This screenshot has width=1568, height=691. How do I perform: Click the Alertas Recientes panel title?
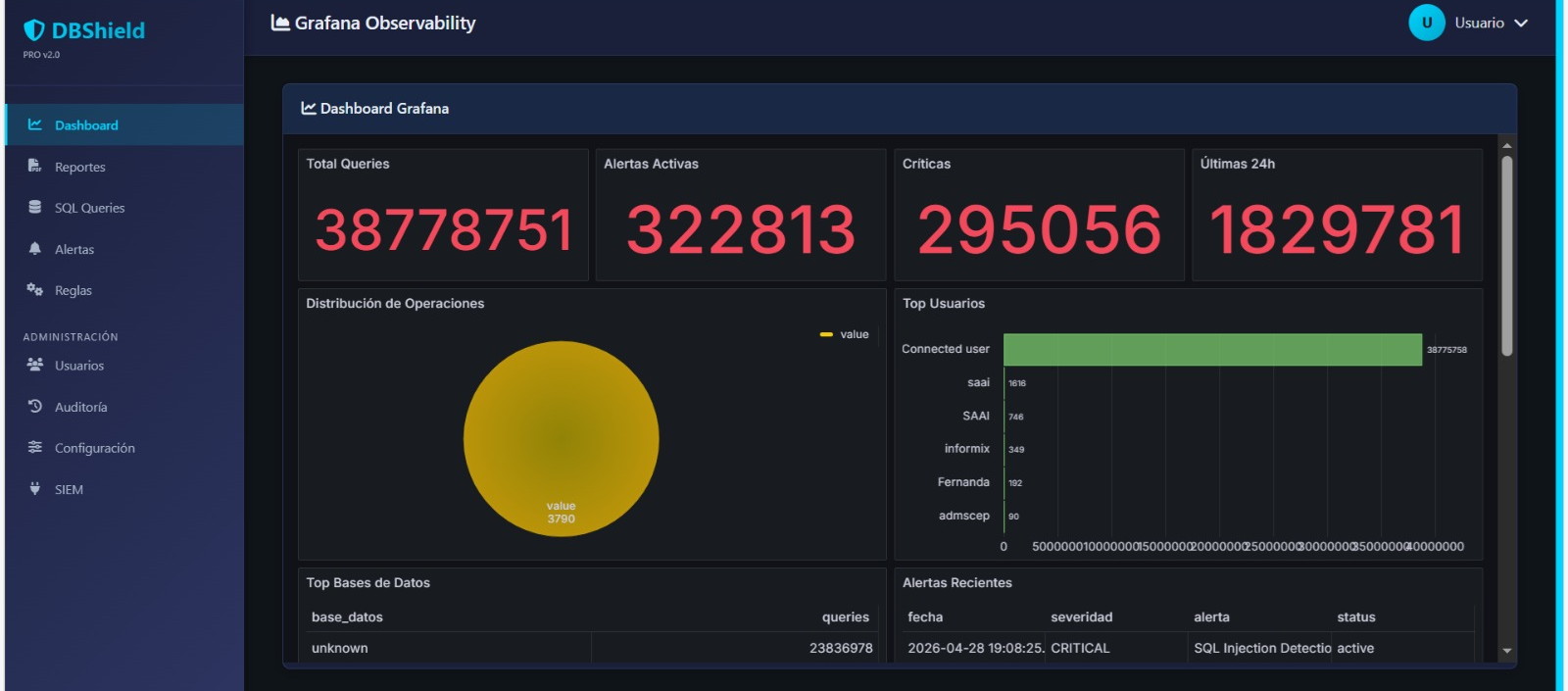957,582
